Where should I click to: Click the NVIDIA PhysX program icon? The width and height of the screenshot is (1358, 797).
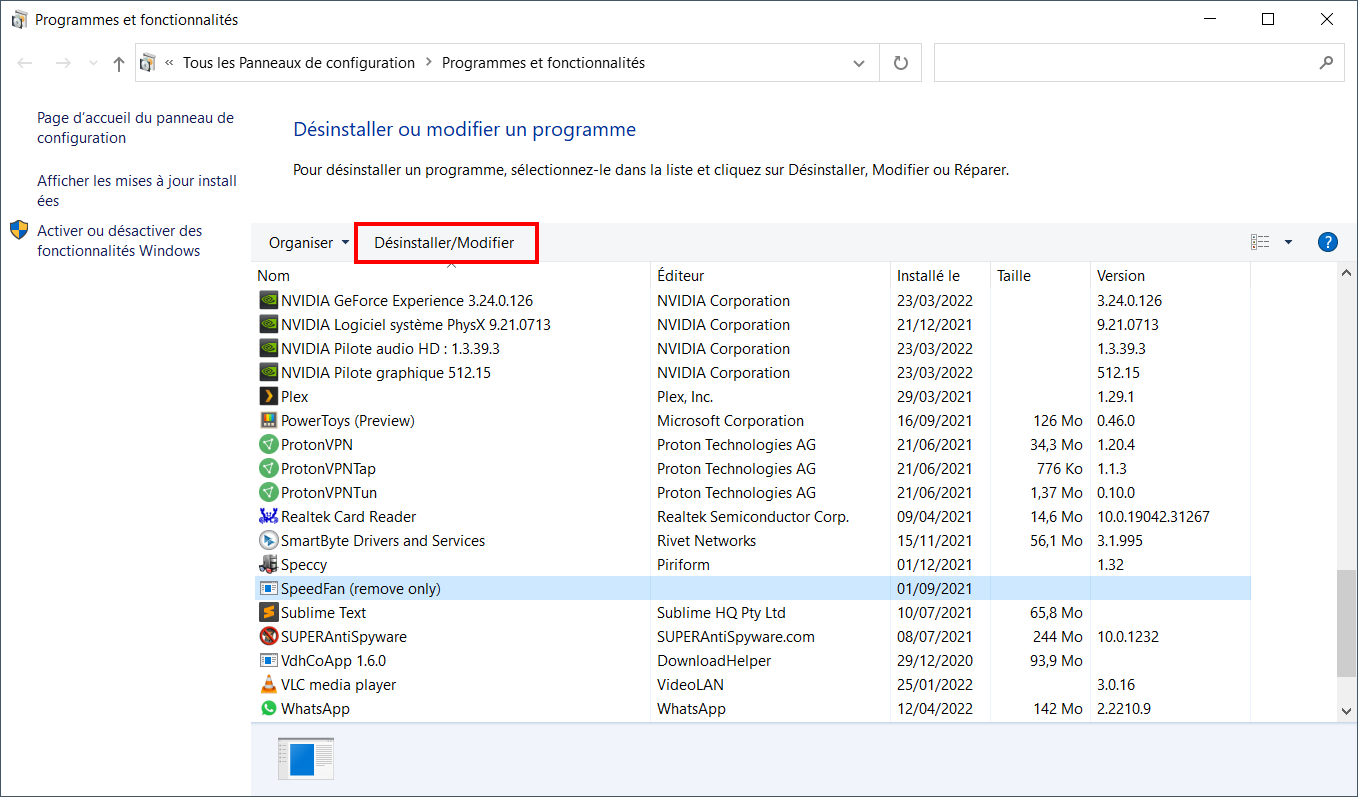268,325
